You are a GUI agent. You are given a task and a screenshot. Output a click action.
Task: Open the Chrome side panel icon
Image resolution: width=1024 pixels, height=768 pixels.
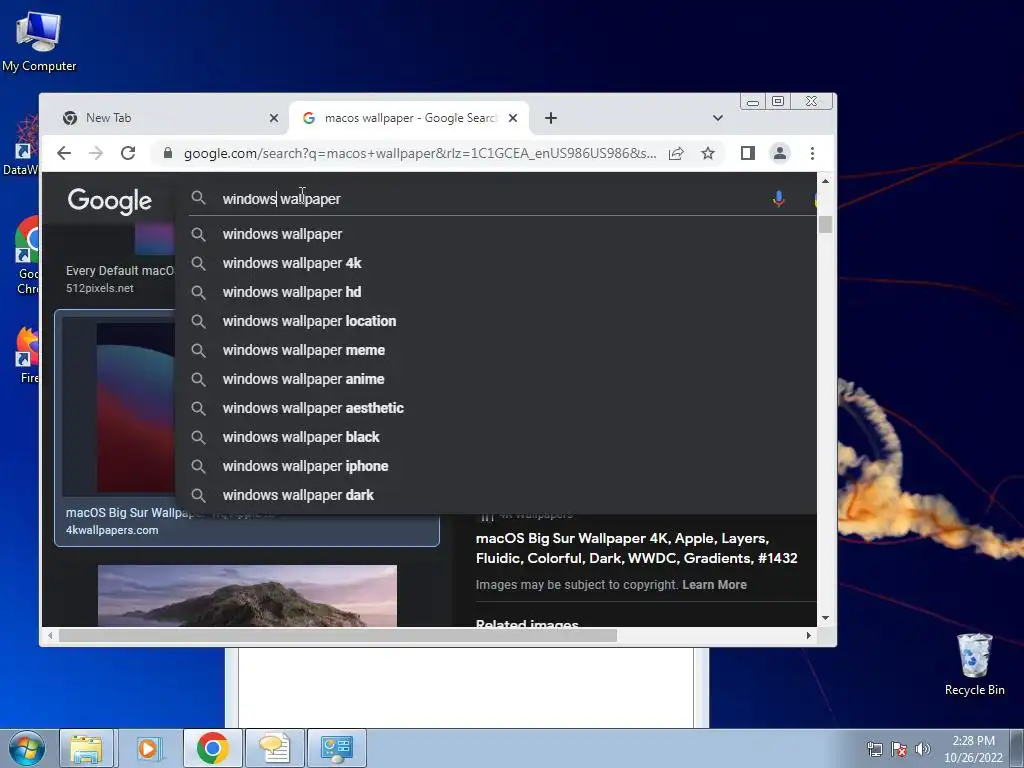[748, 153]
